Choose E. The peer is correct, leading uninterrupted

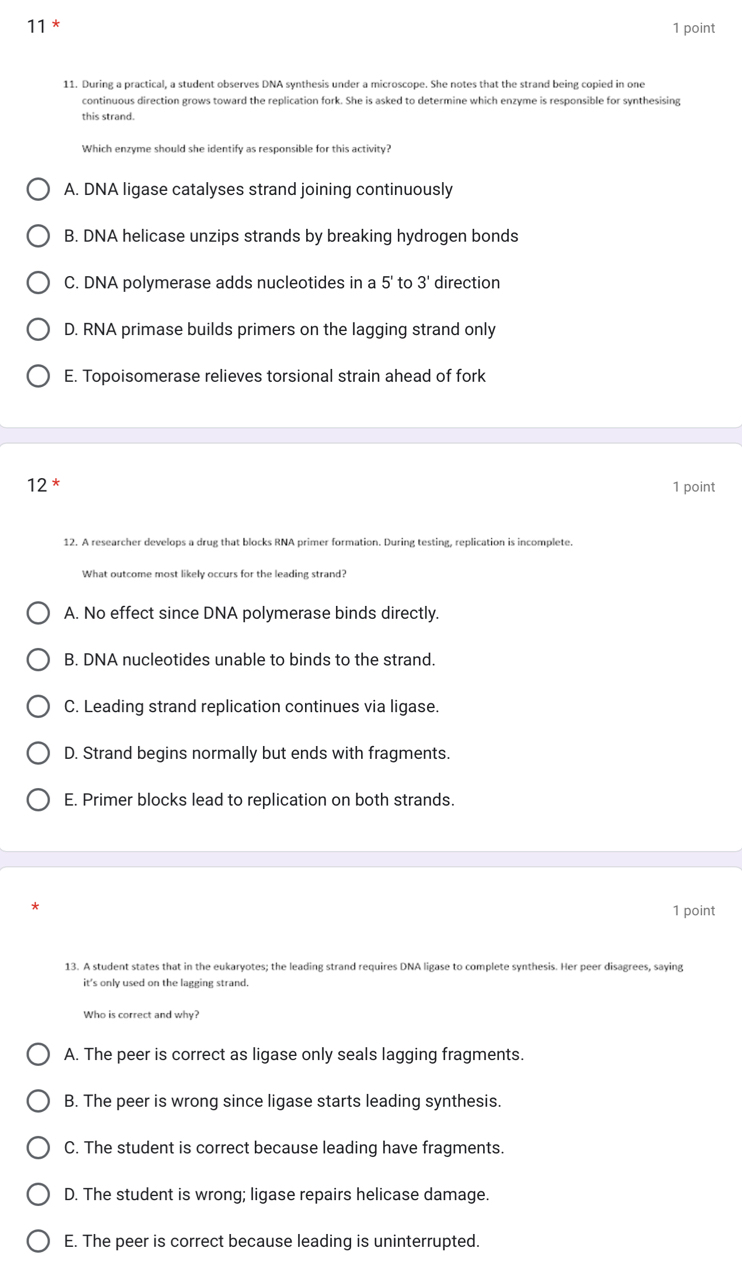coord(38,1242)
